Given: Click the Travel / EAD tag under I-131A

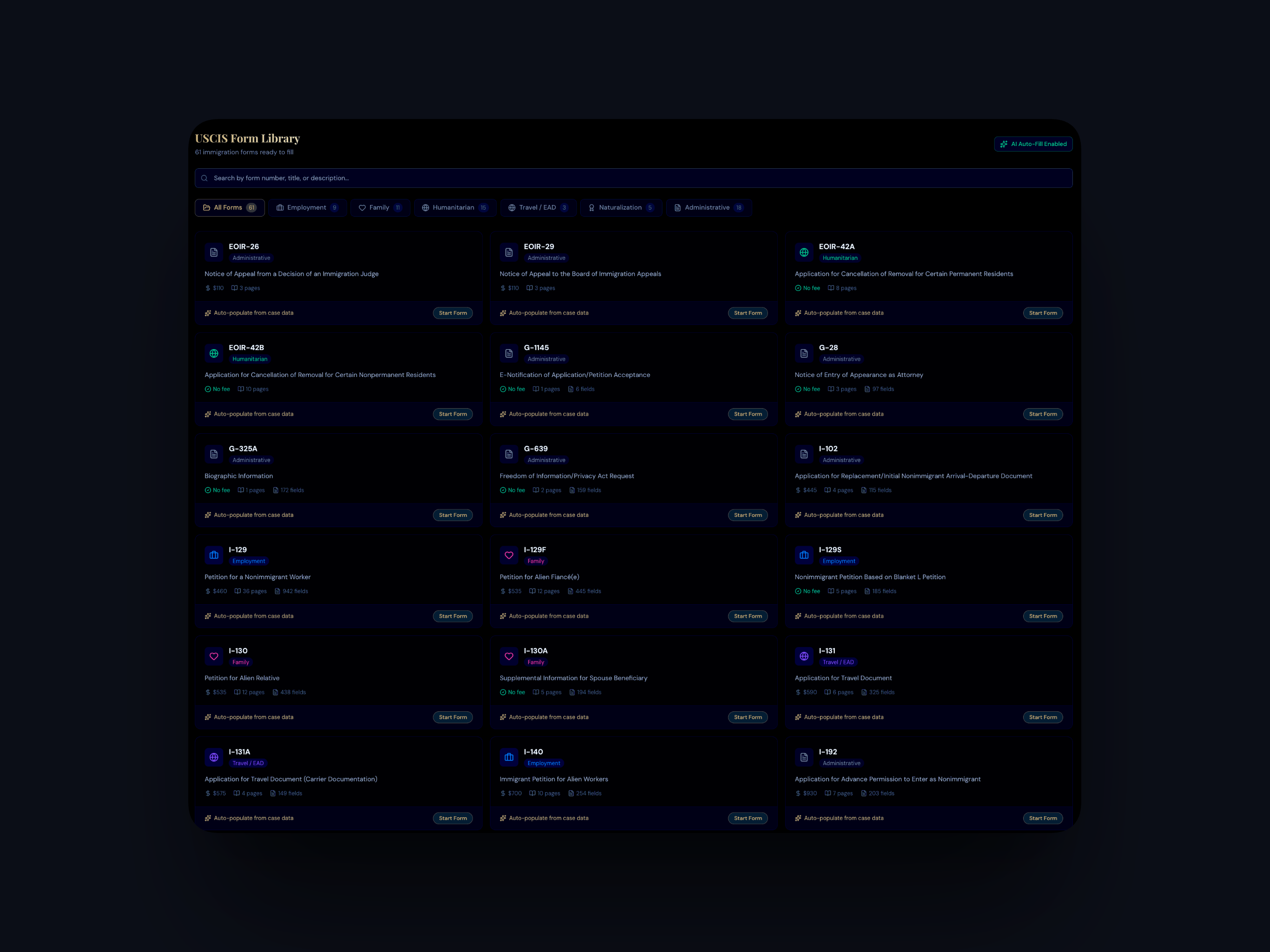Looking at the screenshot, I should click(248, 763).
